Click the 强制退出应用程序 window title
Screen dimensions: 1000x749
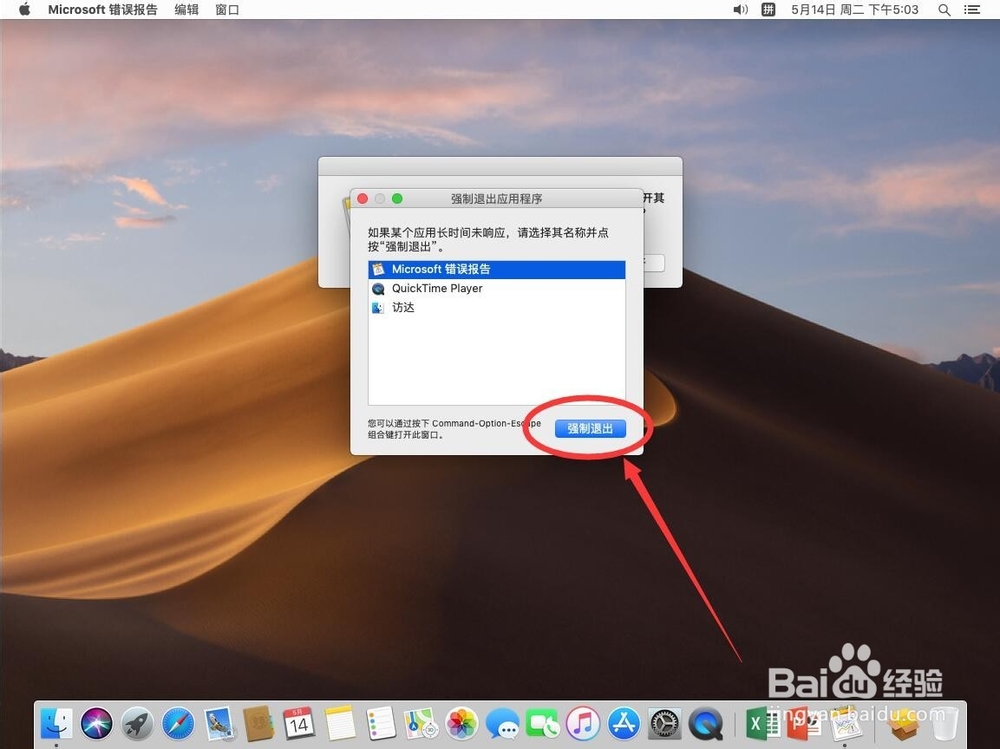click(497, 199)
